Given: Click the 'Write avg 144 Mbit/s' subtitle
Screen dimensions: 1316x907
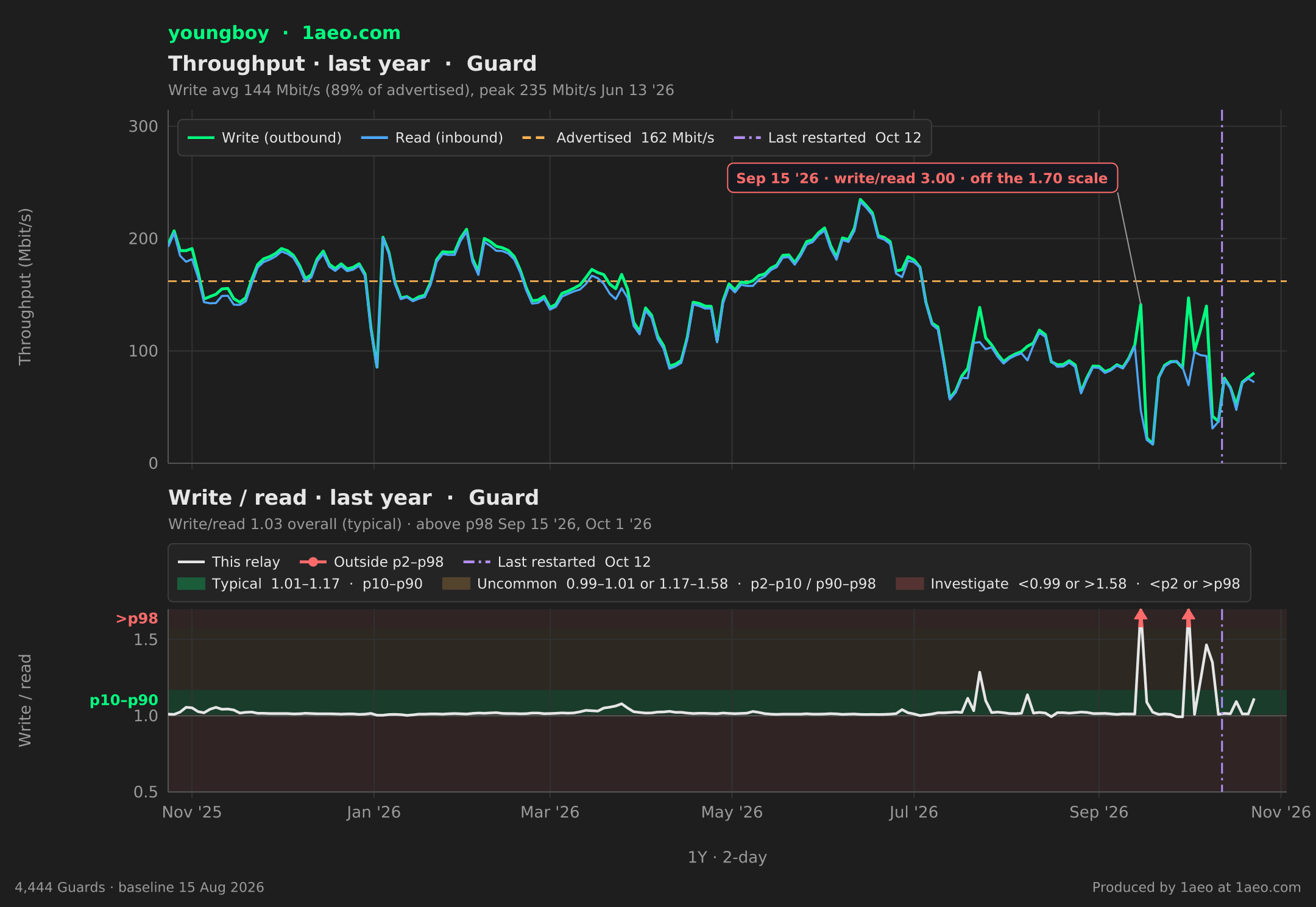Looking at the screenshot, I should tap(421, 90).
